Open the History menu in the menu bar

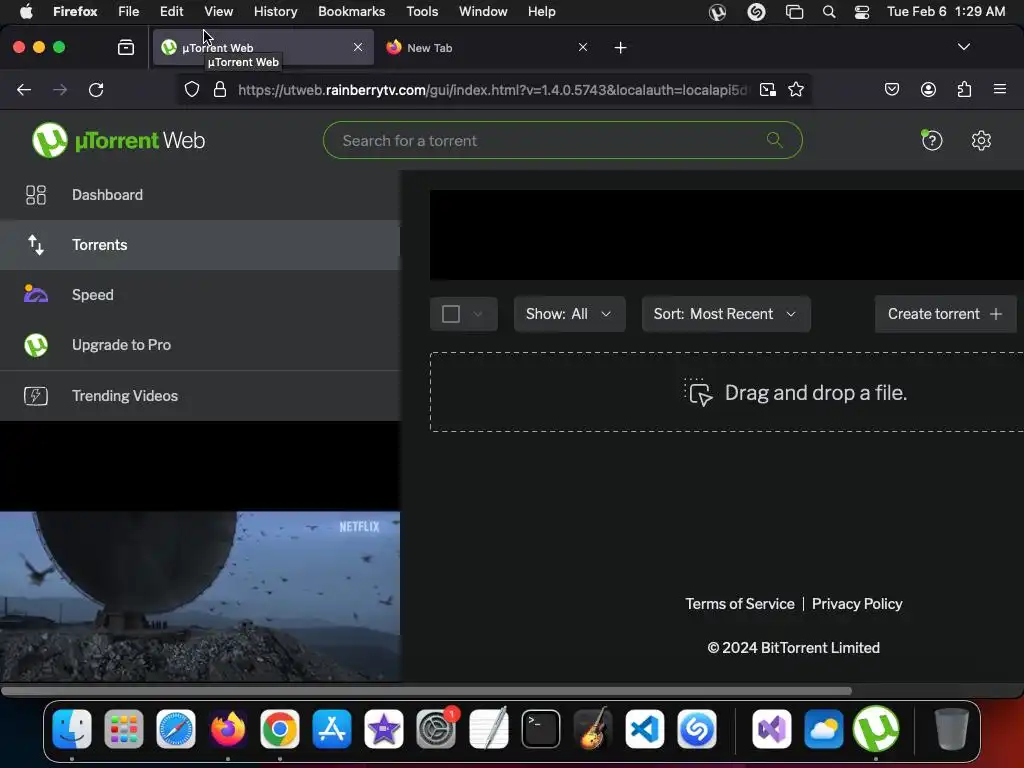click(x=276, y=12)
